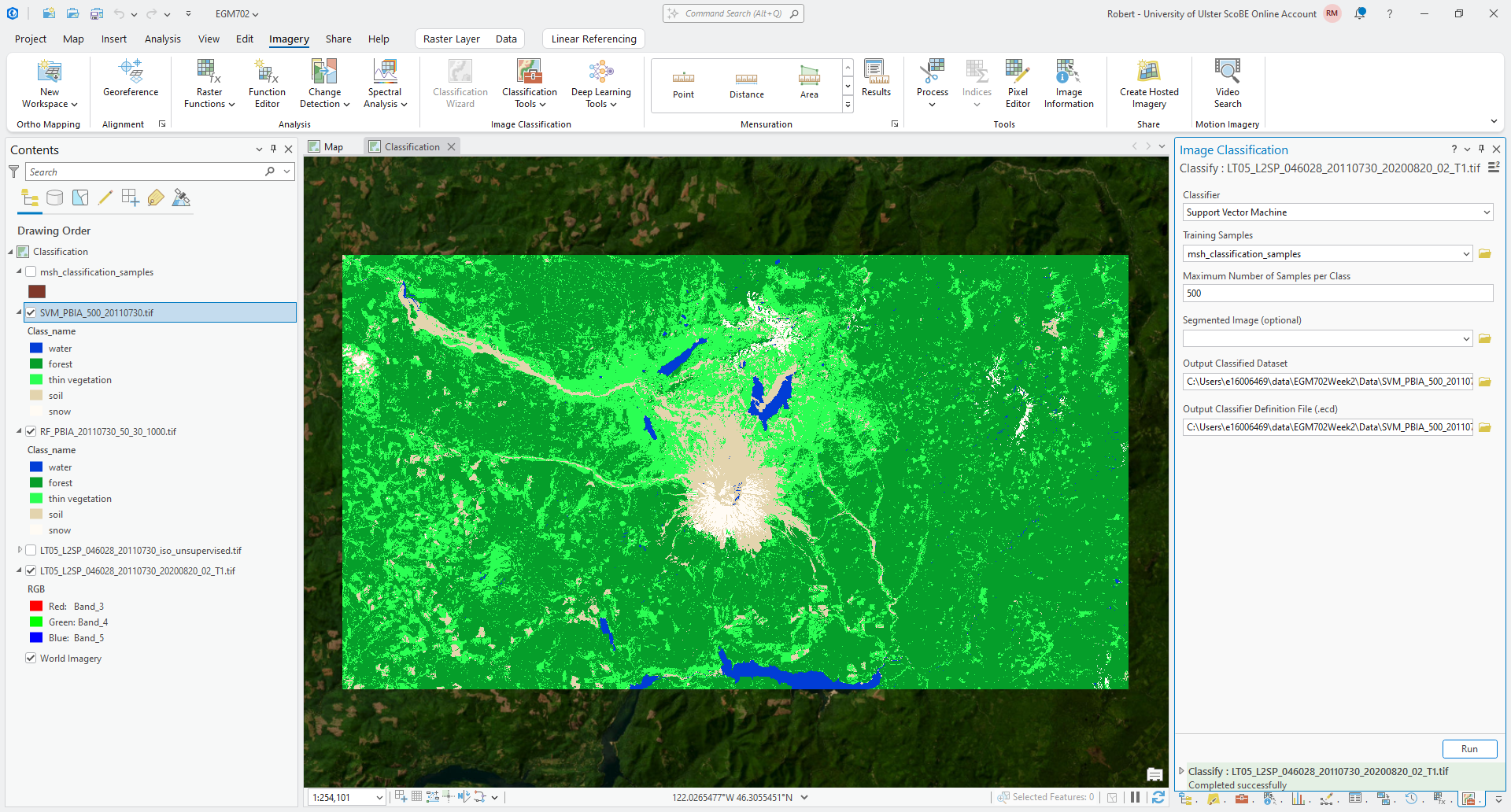1511x812 pixels.
Task: Toggle World Imagery layer visibility
Action: click(31, 659)
